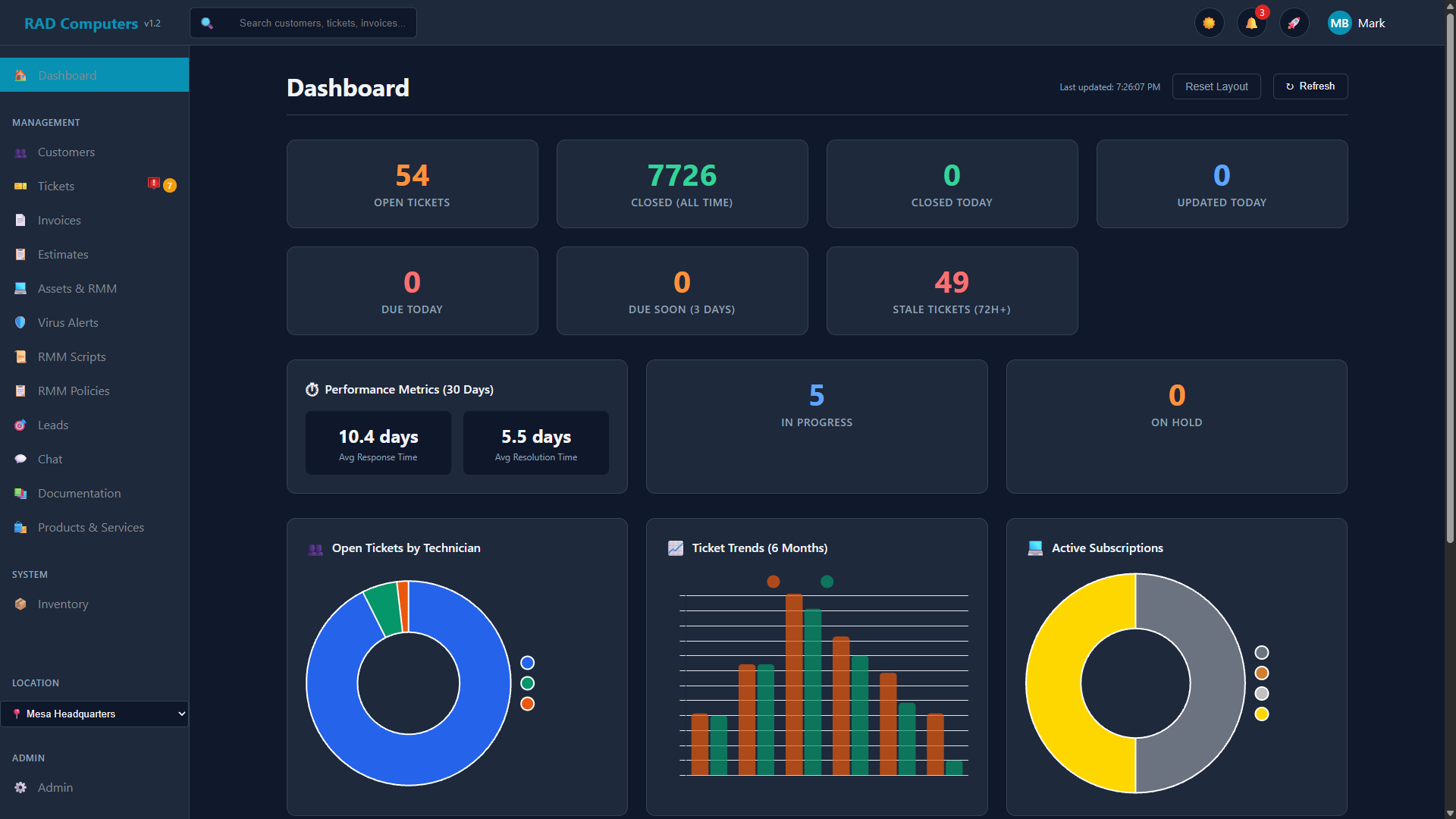Click the Refresh button

point(1310,86)
